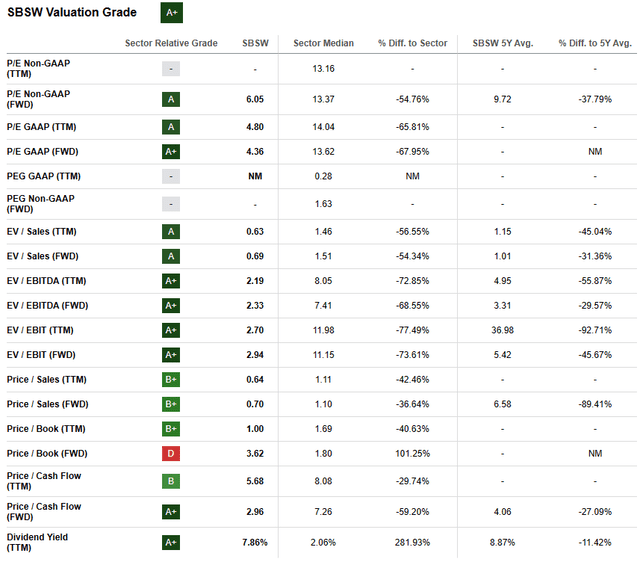
Task: Click the NM value in PEG GAAP SBSW column
Action: pyautogui.click(x=255, y=176)
